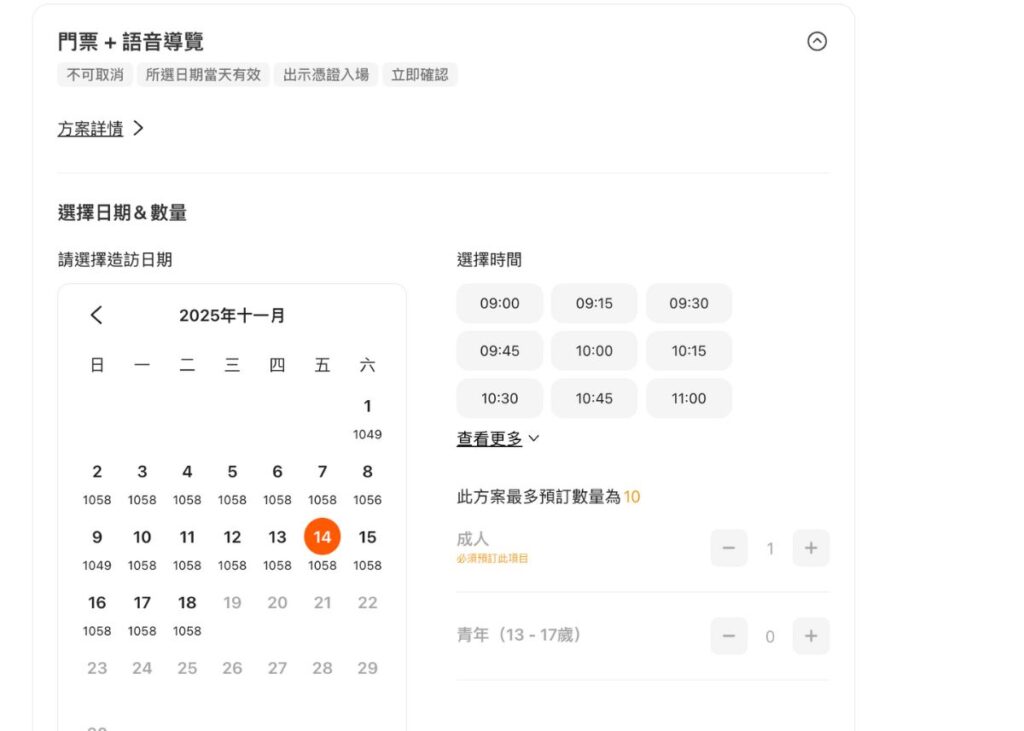Go to the previous month in the calendar
The image size is (1024, 731).
(x=96, y=314)
